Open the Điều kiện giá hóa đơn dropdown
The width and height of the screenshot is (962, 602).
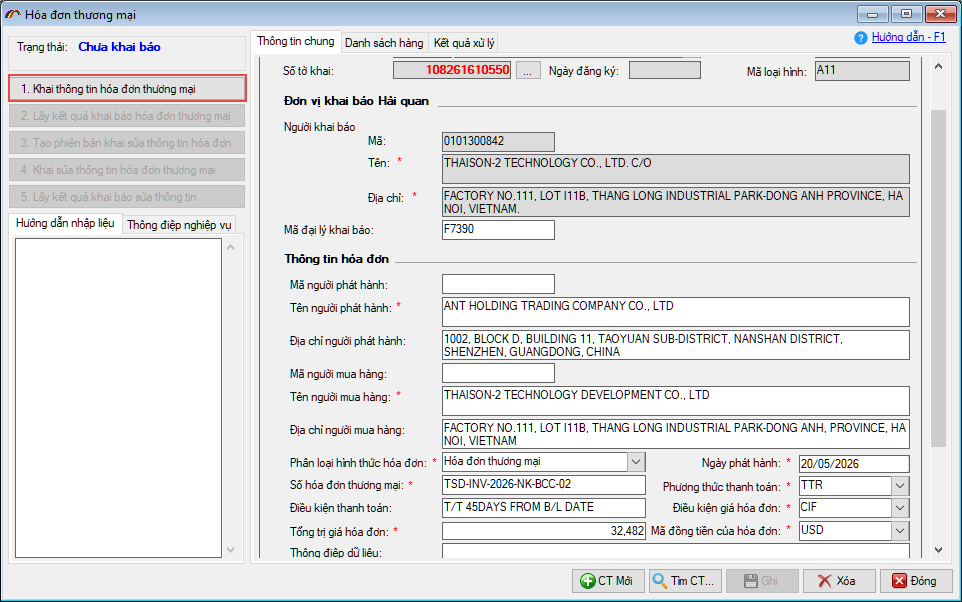click(x=900, y=508)
